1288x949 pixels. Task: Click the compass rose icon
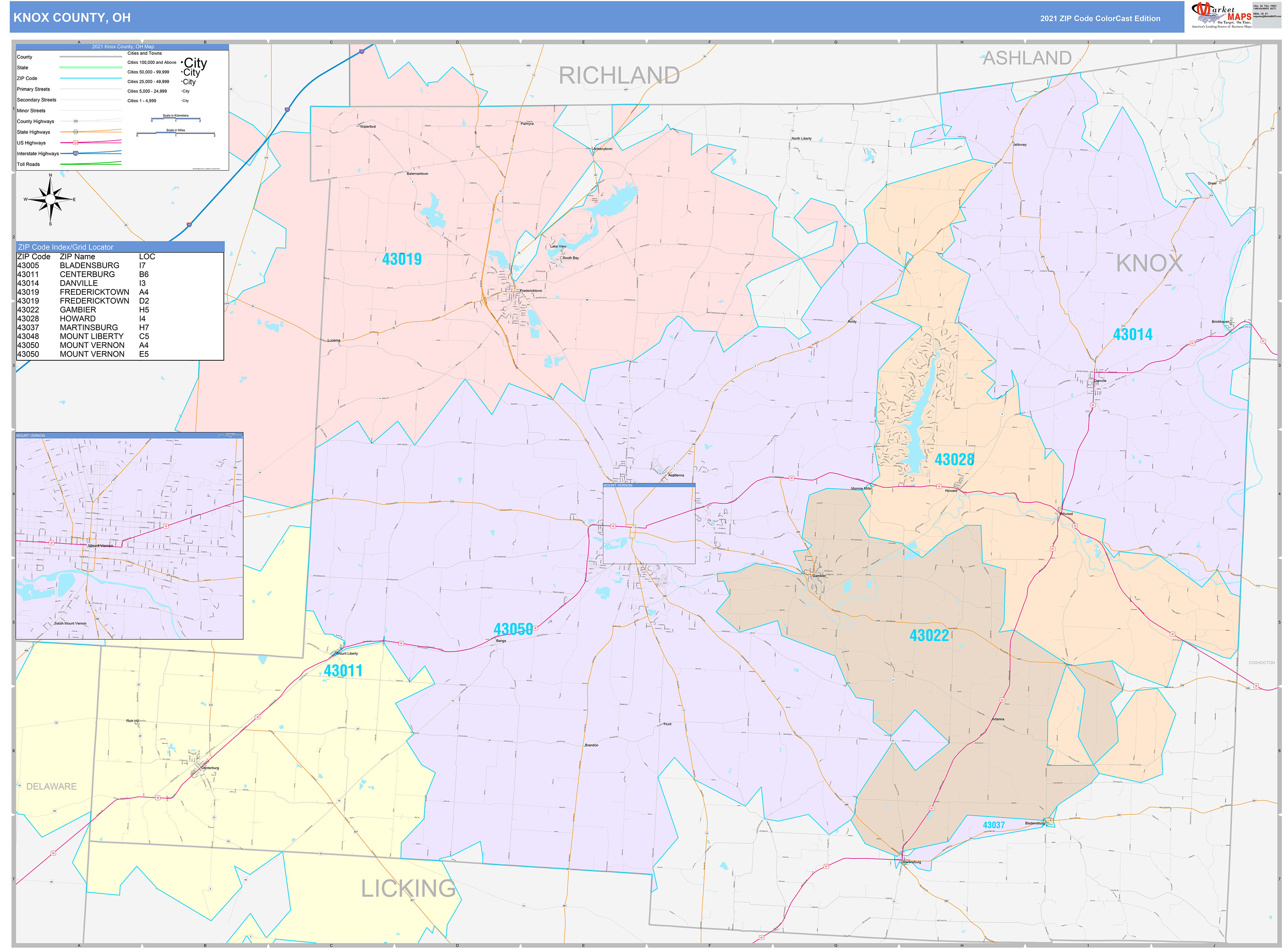[x=50, y=199]
